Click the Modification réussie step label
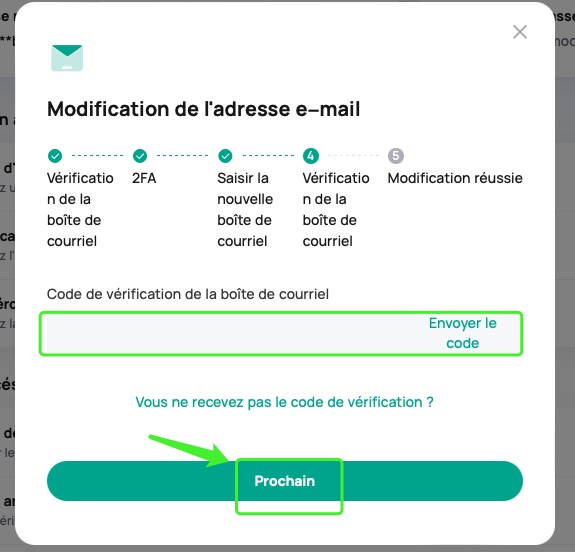Image resolution: width=575 pixels, height=552 pixels. tap(455, 178)
